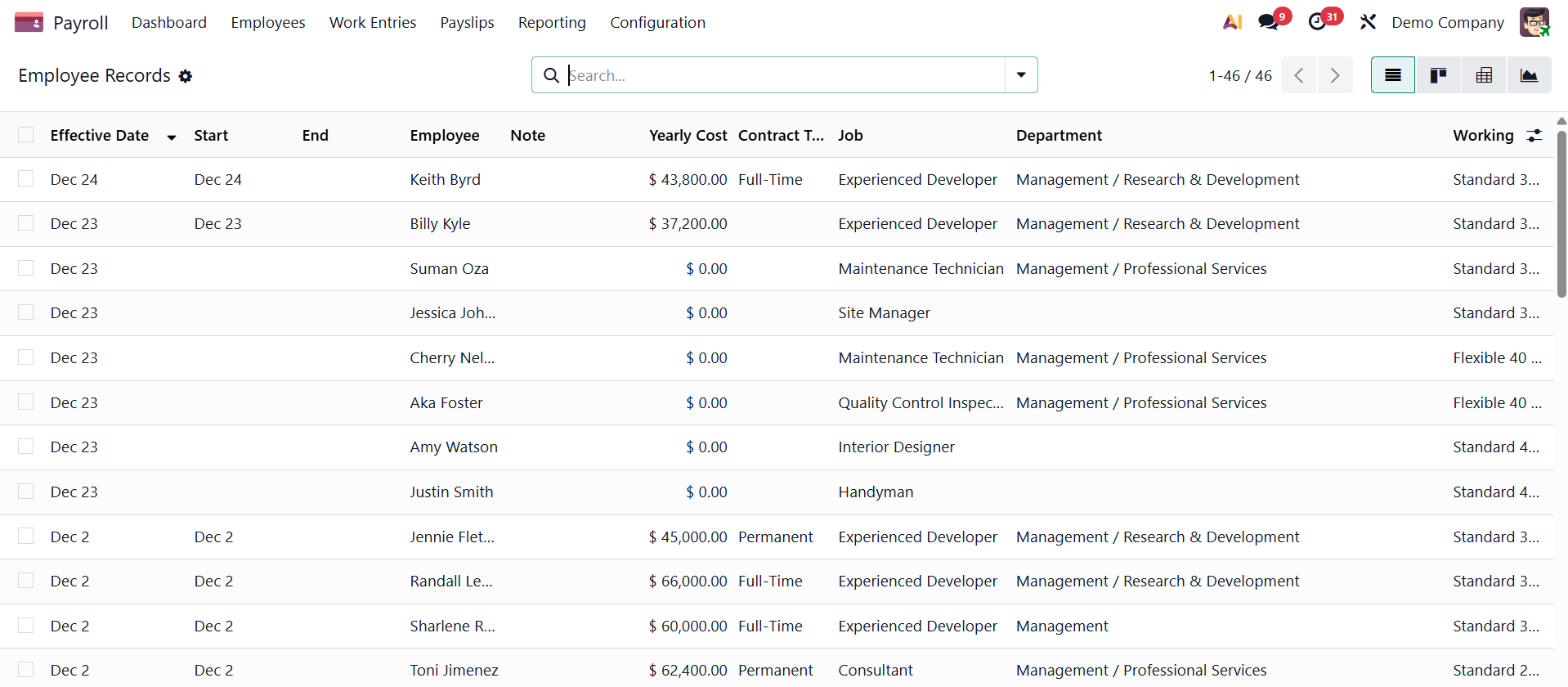Sort by the Note column header
Viewport: 1568px width, 687px height.
(527, 136)
